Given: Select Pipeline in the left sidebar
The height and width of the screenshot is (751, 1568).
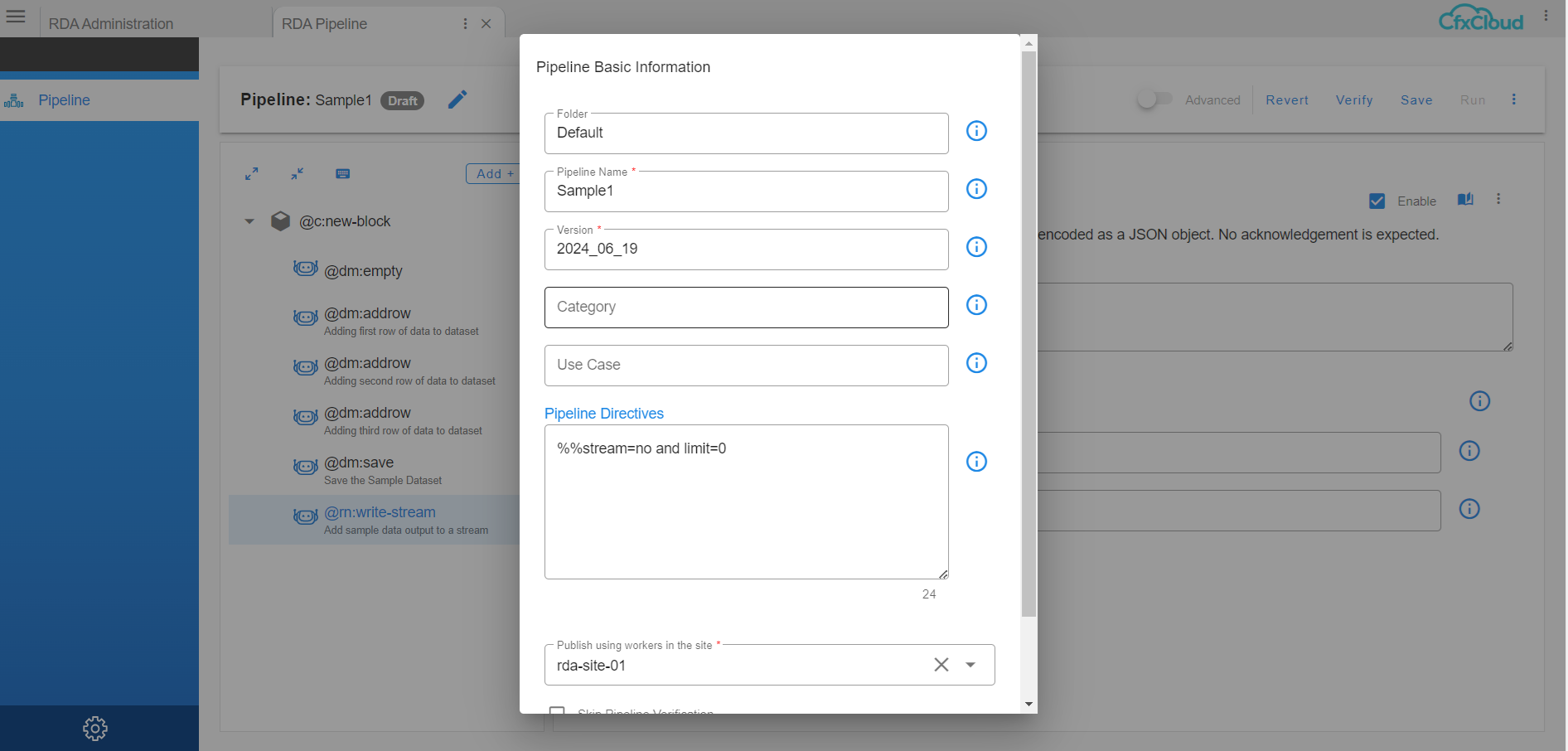Looking at the screenshot, I should pos(65,99).
